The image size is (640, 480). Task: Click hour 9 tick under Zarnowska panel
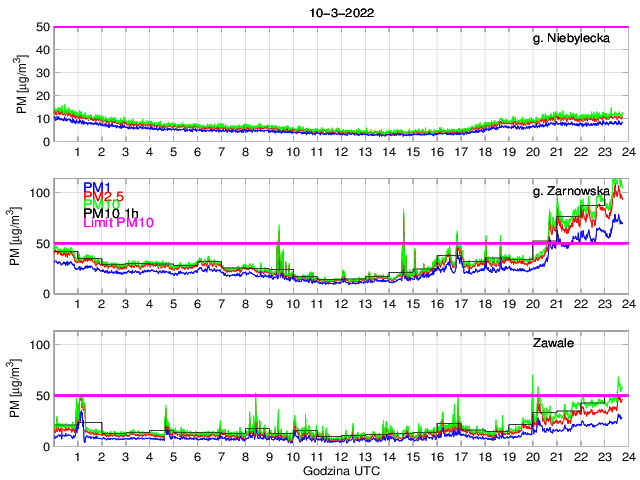(269, 304)
